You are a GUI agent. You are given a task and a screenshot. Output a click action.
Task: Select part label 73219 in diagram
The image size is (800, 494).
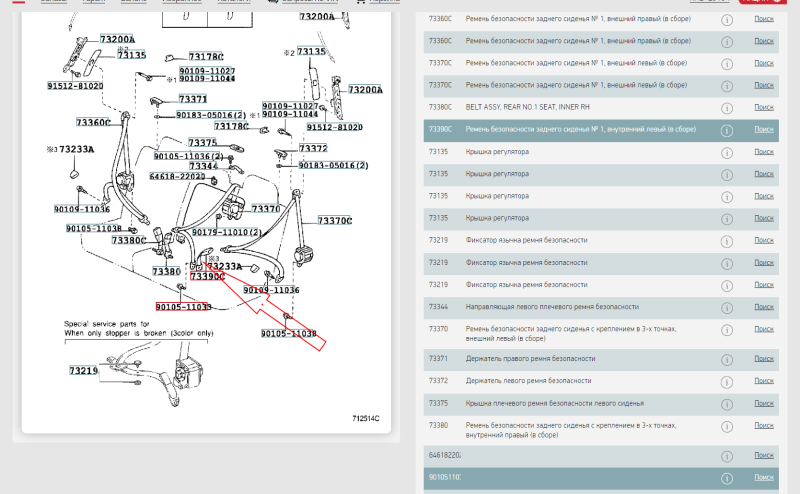pos(83,371)
